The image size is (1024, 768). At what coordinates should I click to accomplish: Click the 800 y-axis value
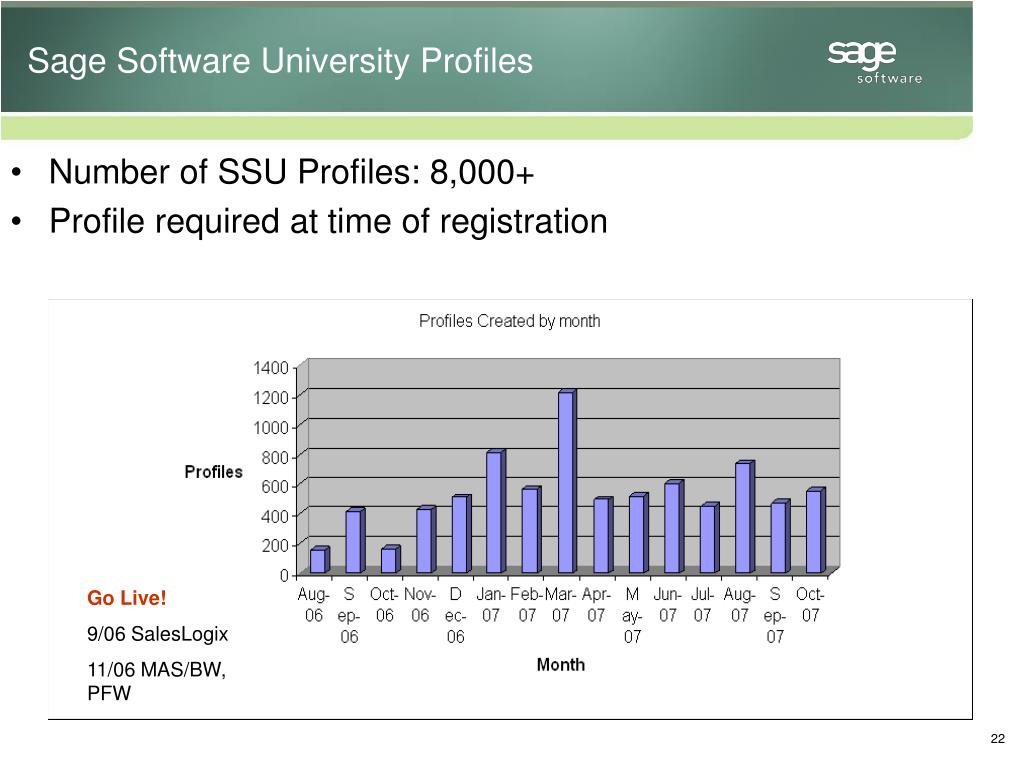click(x=275, y=457)
